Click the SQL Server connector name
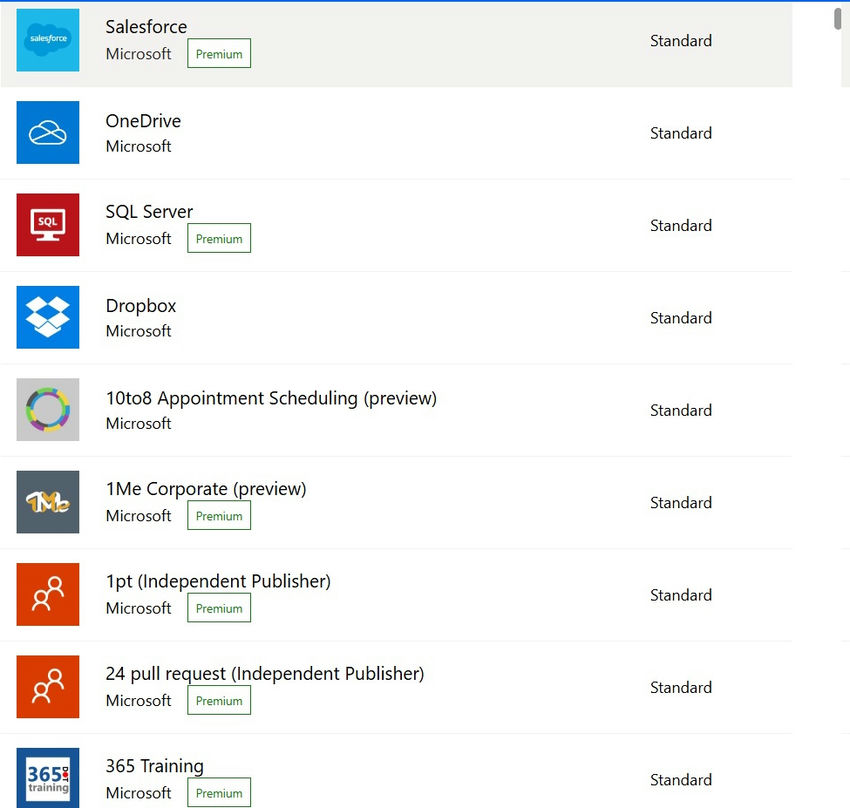This screenshot has width=850, height=808. point(149,212)
